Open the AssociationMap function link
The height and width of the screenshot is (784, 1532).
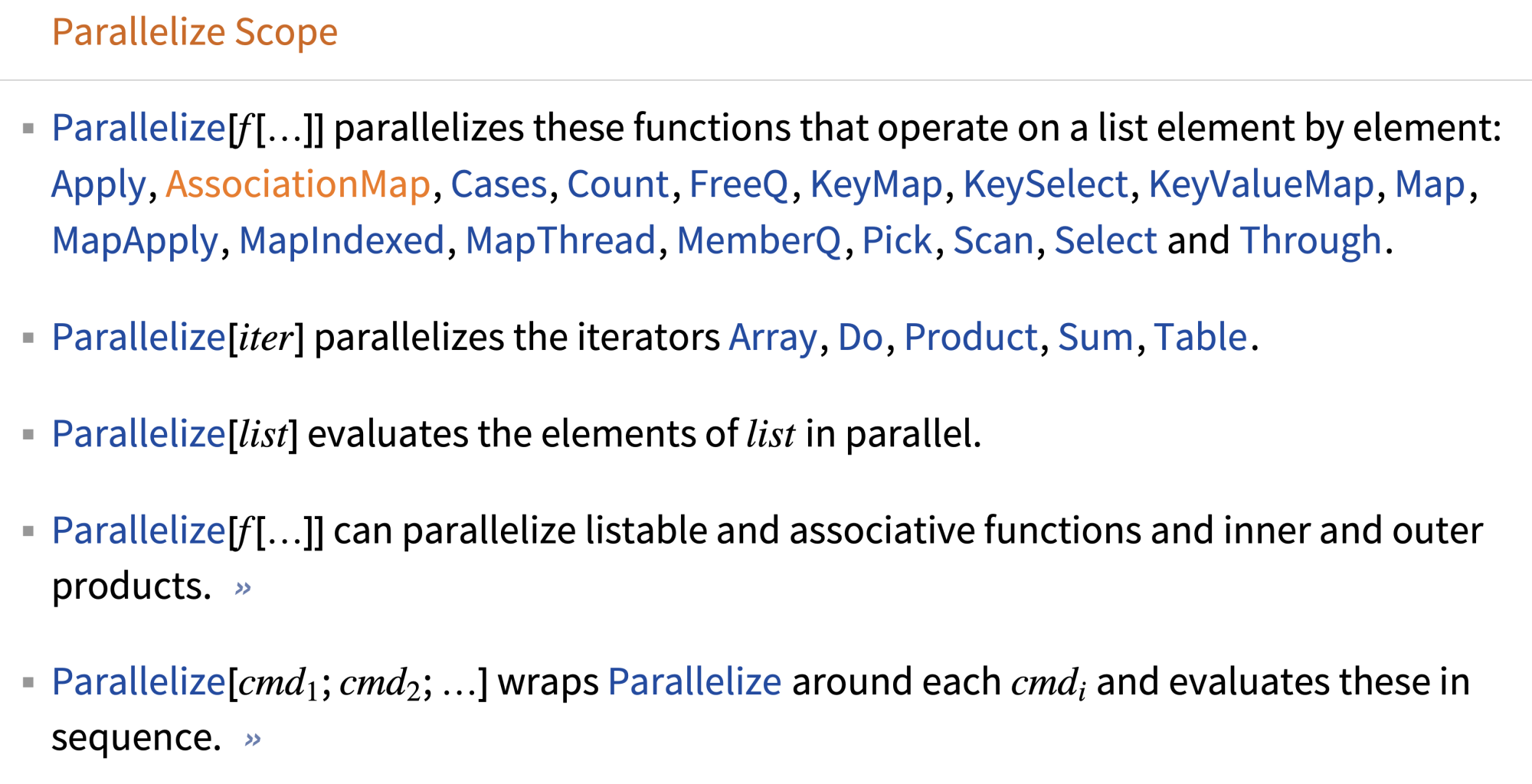[x=298, y=185]
